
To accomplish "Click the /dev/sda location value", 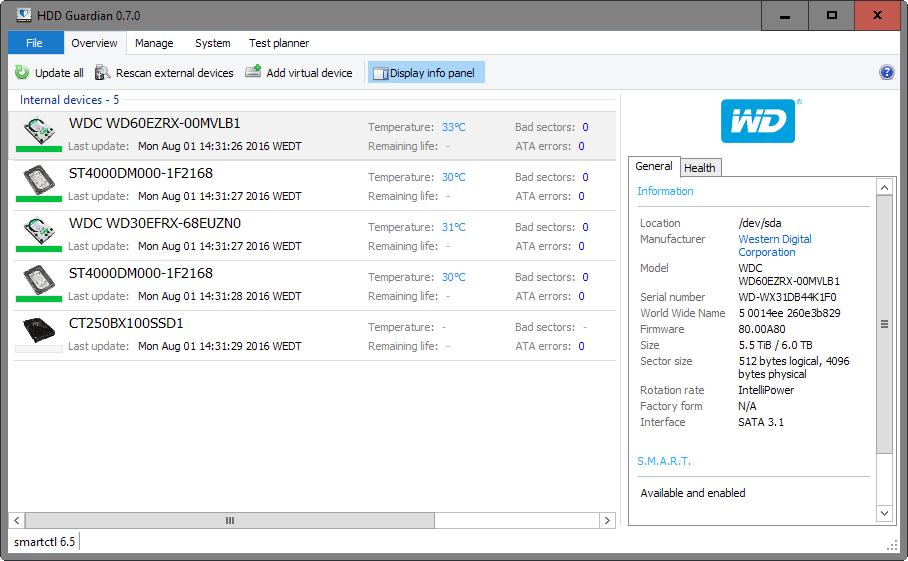I will [760, 223].
